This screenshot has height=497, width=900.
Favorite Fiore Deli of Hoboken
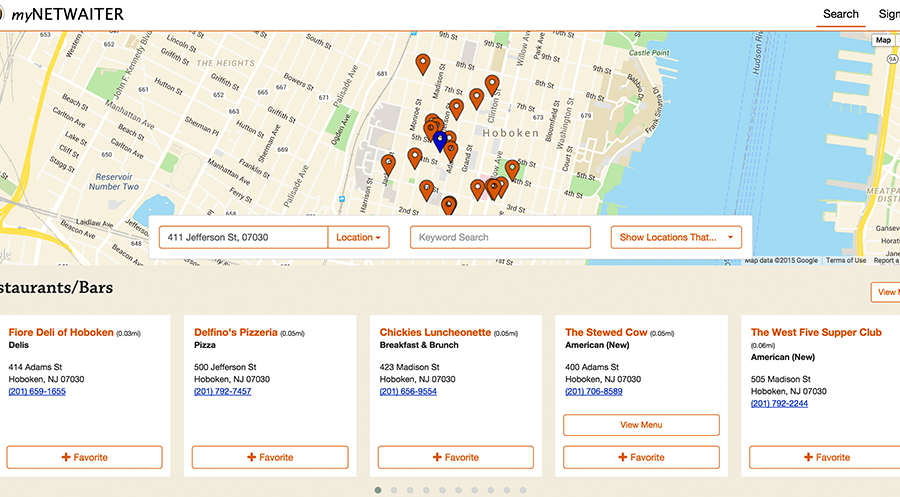coord(84,457)
